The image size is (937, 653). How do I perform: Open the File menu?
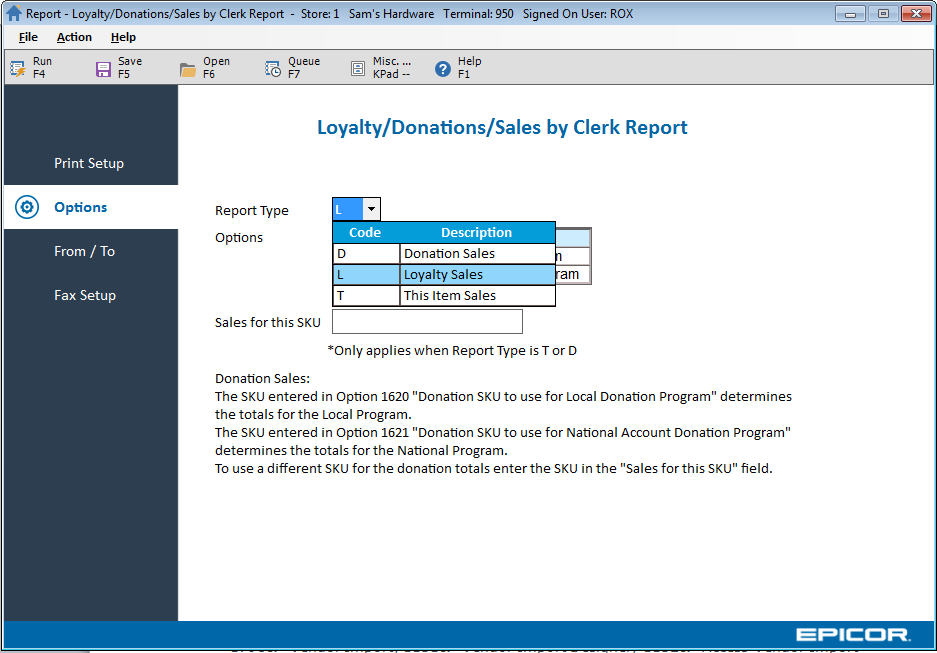click(28, 37)
